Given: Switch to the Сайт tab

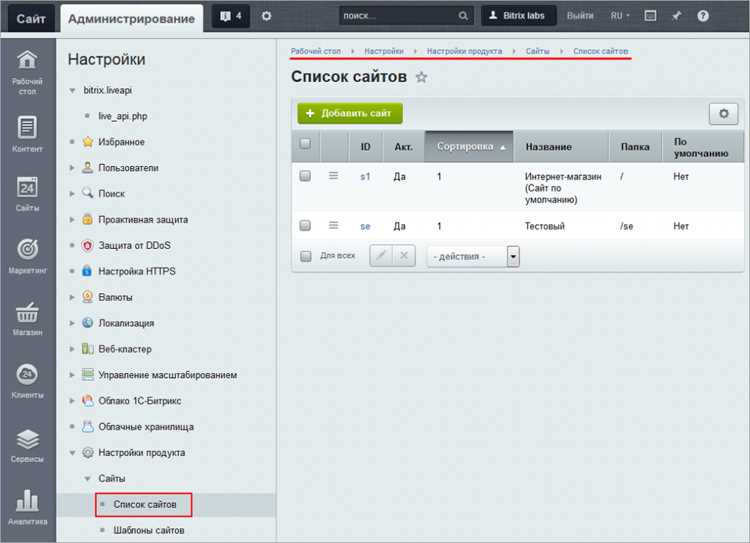Looking at the screenshot, I should pyautogui.click(x=31, y=19).
